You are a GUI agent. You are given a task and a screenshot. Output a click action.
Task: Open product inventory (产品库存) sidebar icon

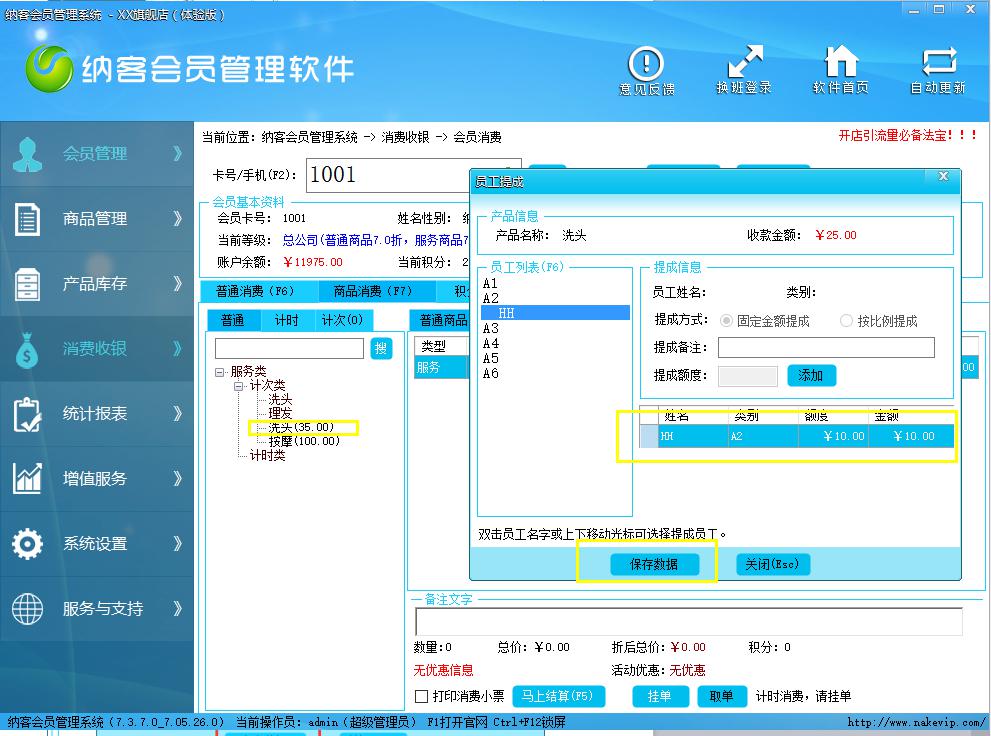(x=27, y=283)
